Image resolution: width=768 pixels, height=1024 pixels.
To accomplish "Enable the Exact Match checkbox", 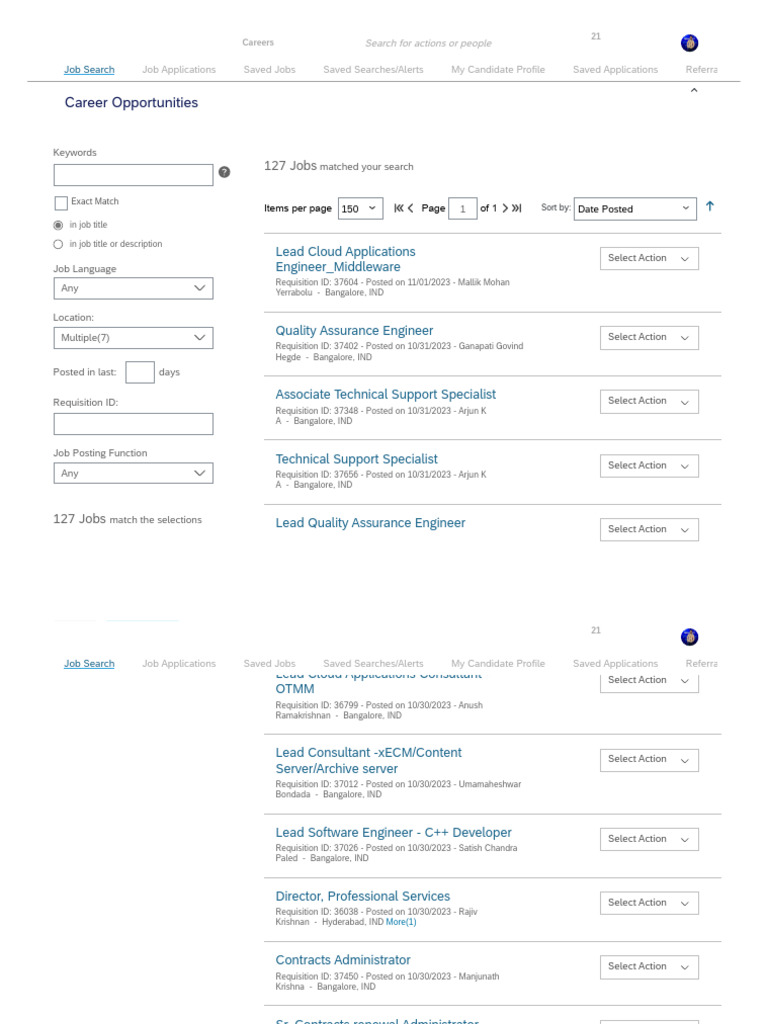I will click(61, 203).
